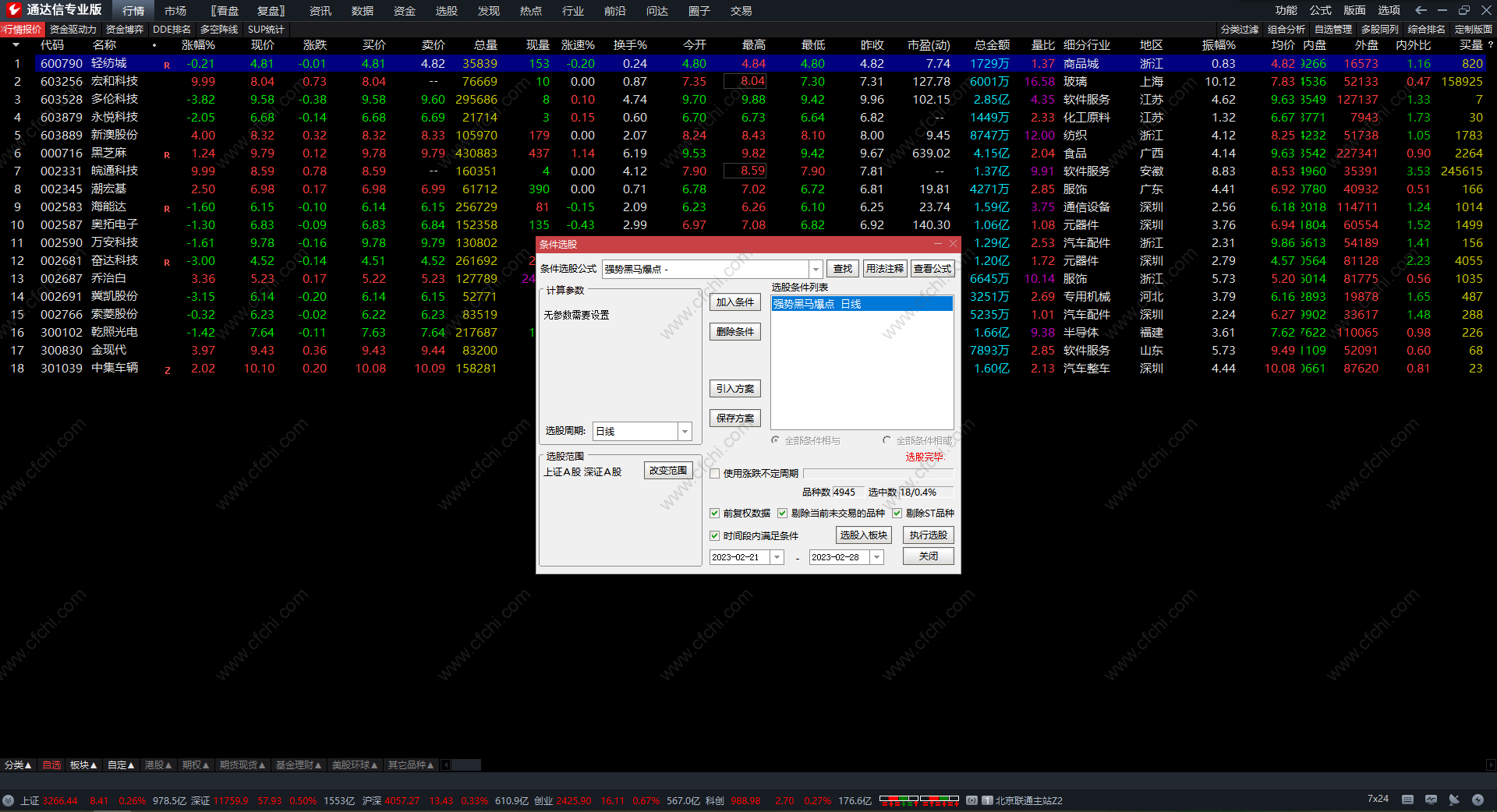The width and height of the screenshot is (1497, 812).
Task: Select 强势黑马爆点 日线 in condition list
Action: [x=861, y=304]
